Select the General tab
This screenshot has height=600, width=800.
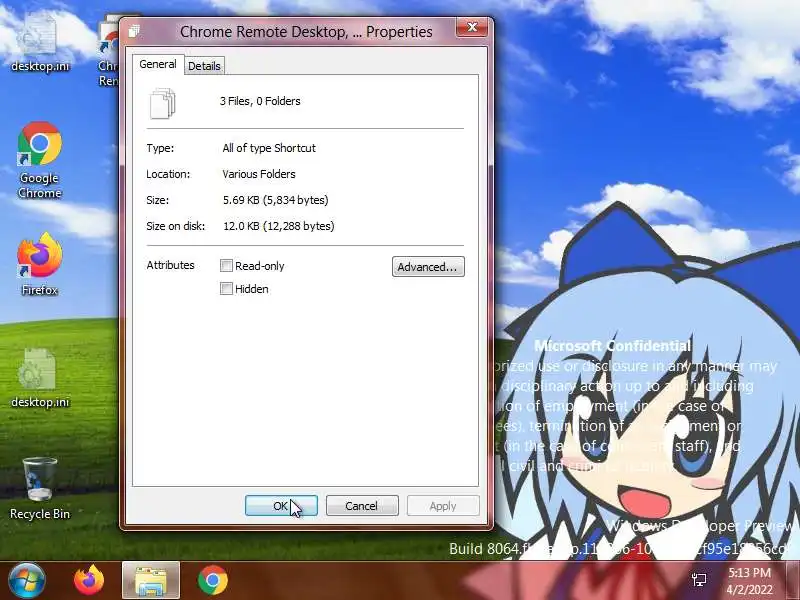[158, 64]
